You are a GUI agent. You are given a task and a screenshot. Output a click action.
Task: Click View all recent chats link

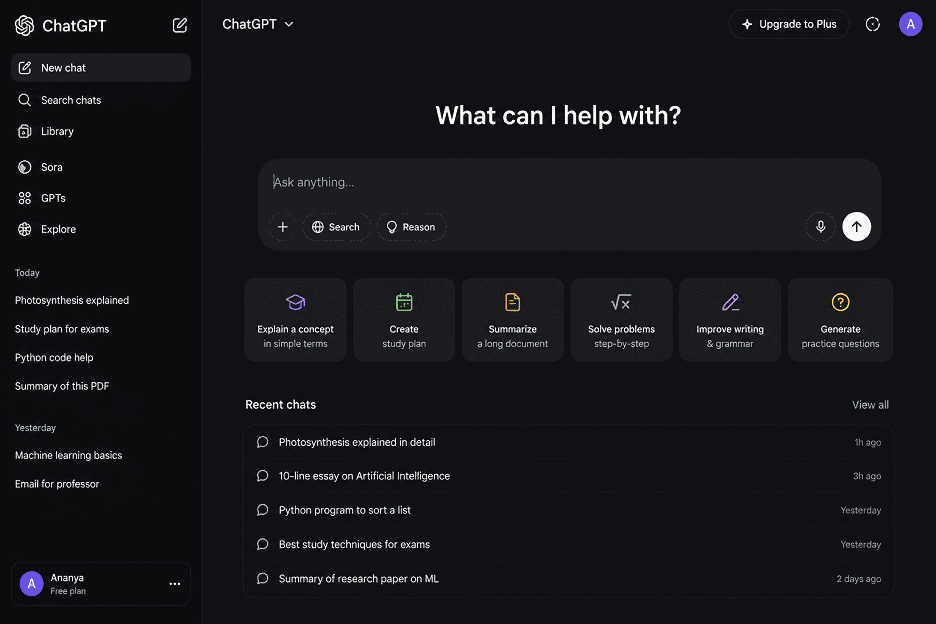tap(870, 405)
